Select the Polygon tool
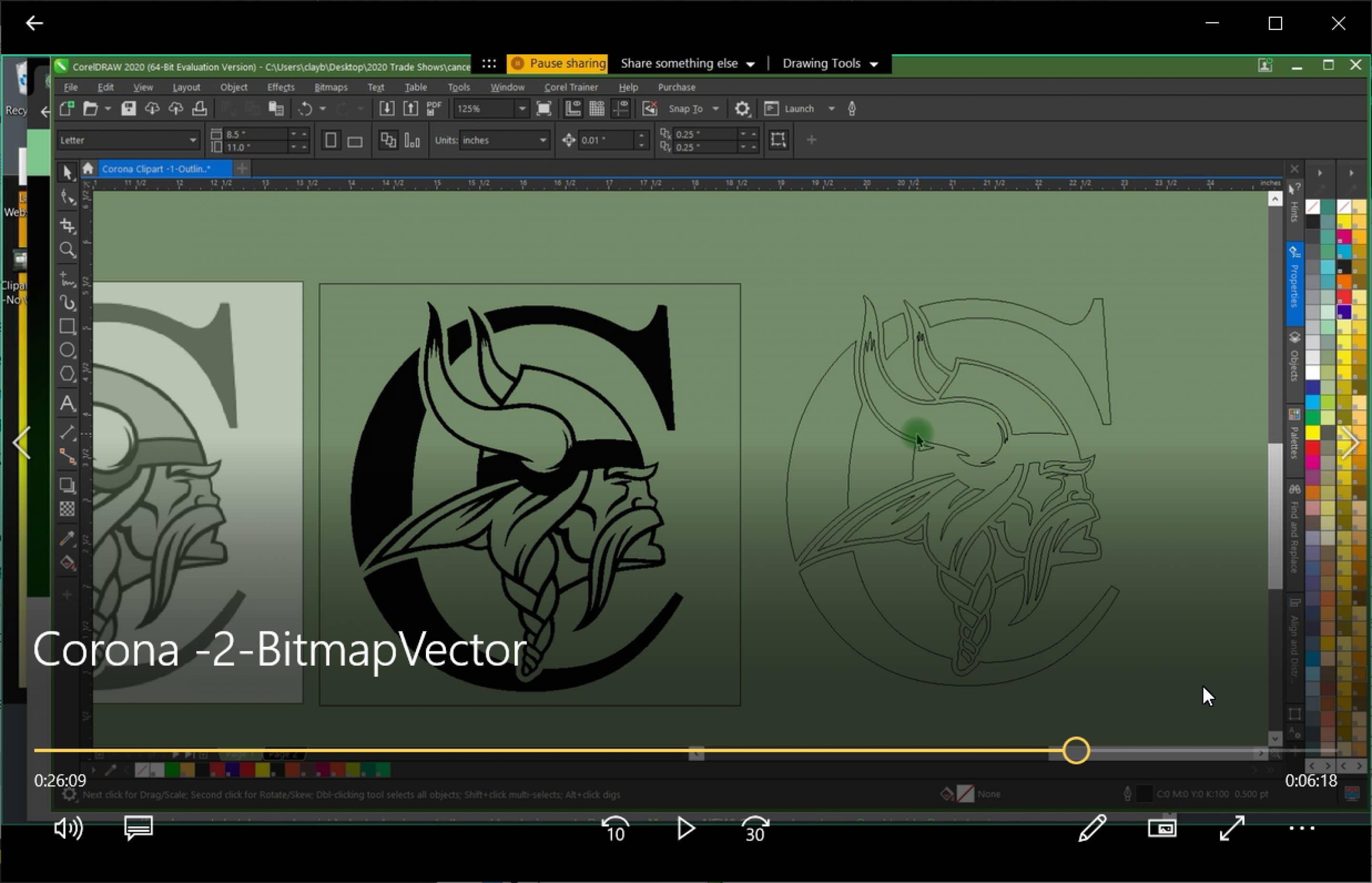The image size is (1372, 883). tap(67, 374)
